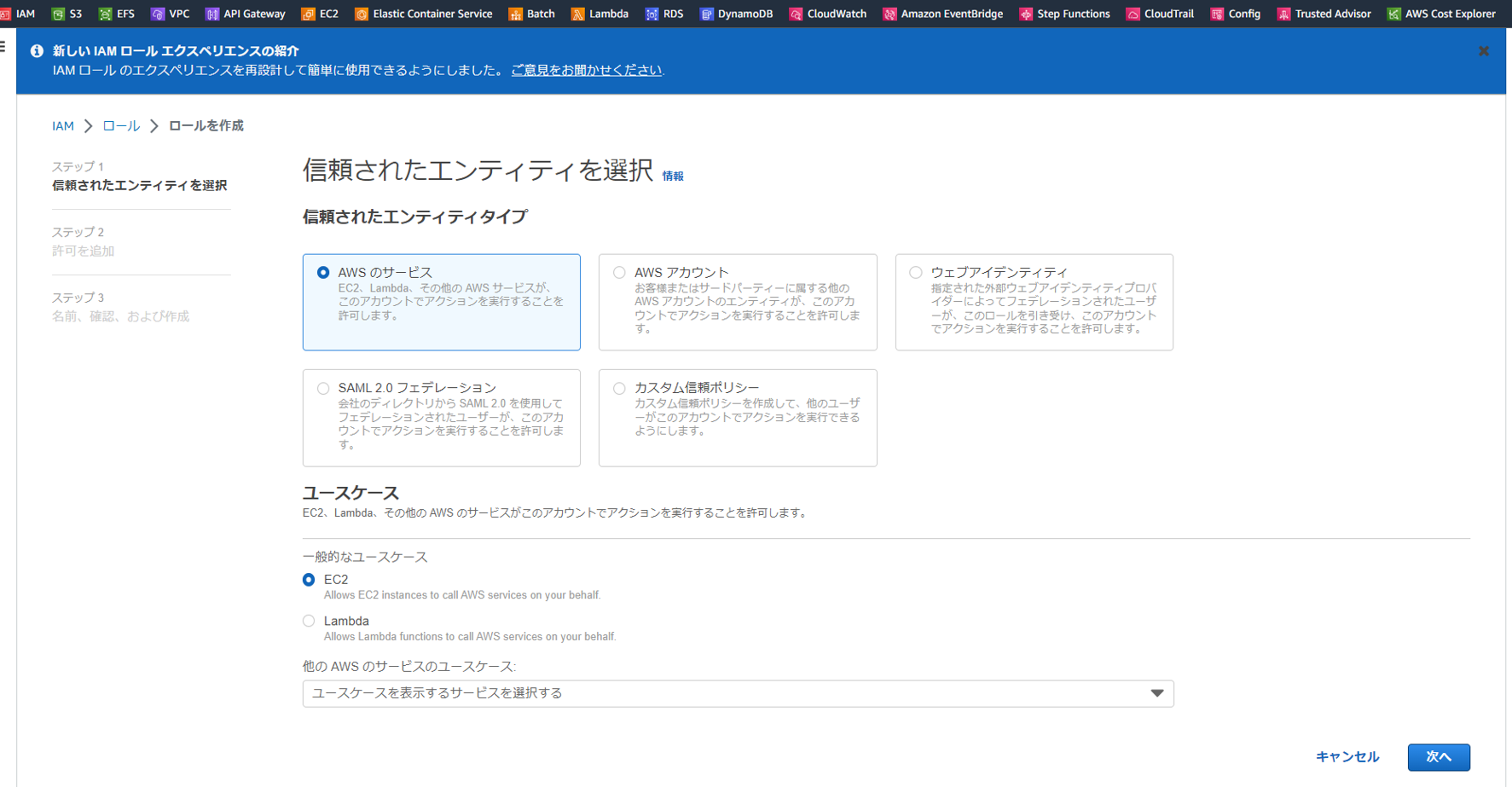Navigate to ロール via the breadcrumb
Viewport: 1512px width, 787px height.
tap(120, 124)
